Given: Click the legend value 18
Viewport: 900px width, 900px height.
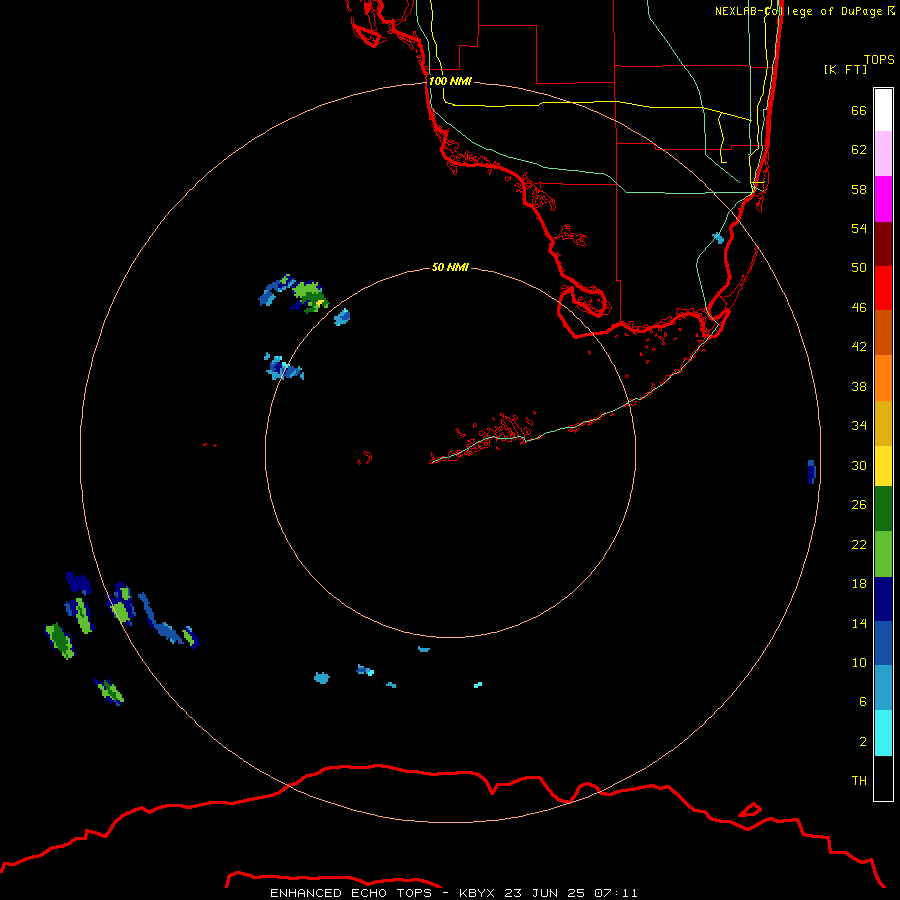Looking at the screenshot, I should pyautogui.click(x=859, y=583).
